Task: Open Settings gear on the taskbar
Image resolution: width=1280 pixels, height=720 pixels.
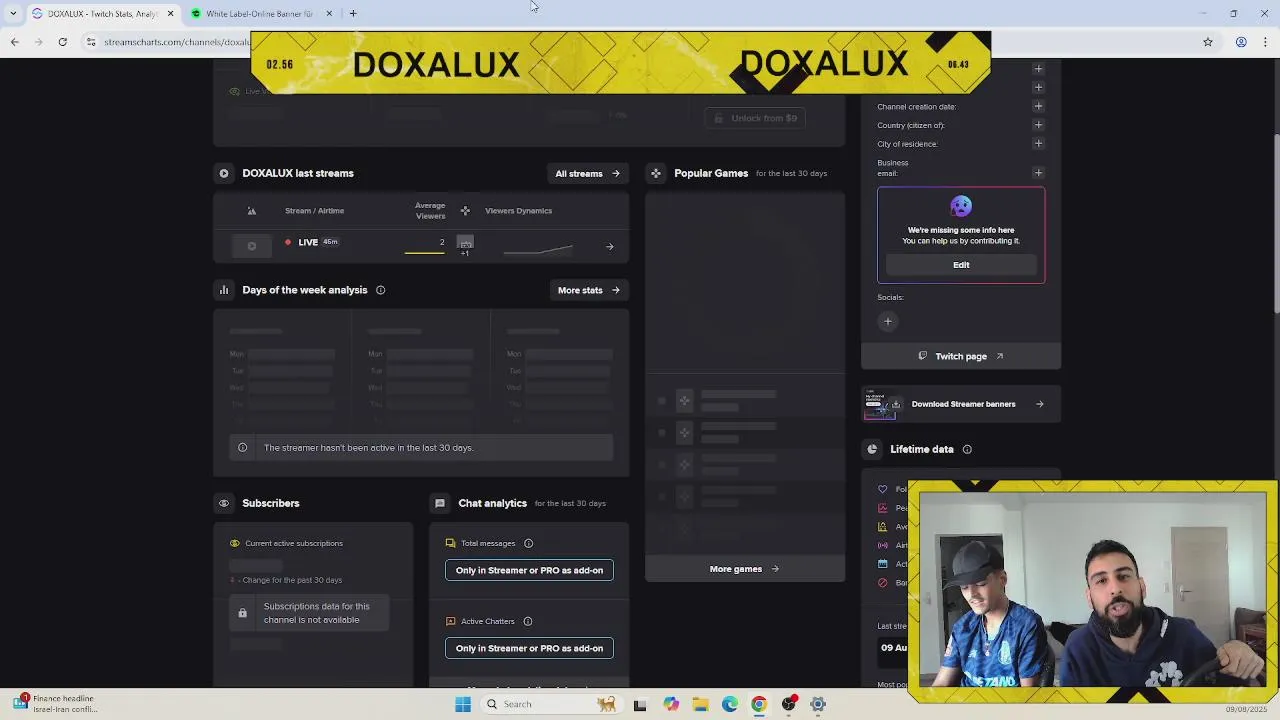Action: click(x=818, y=704)
